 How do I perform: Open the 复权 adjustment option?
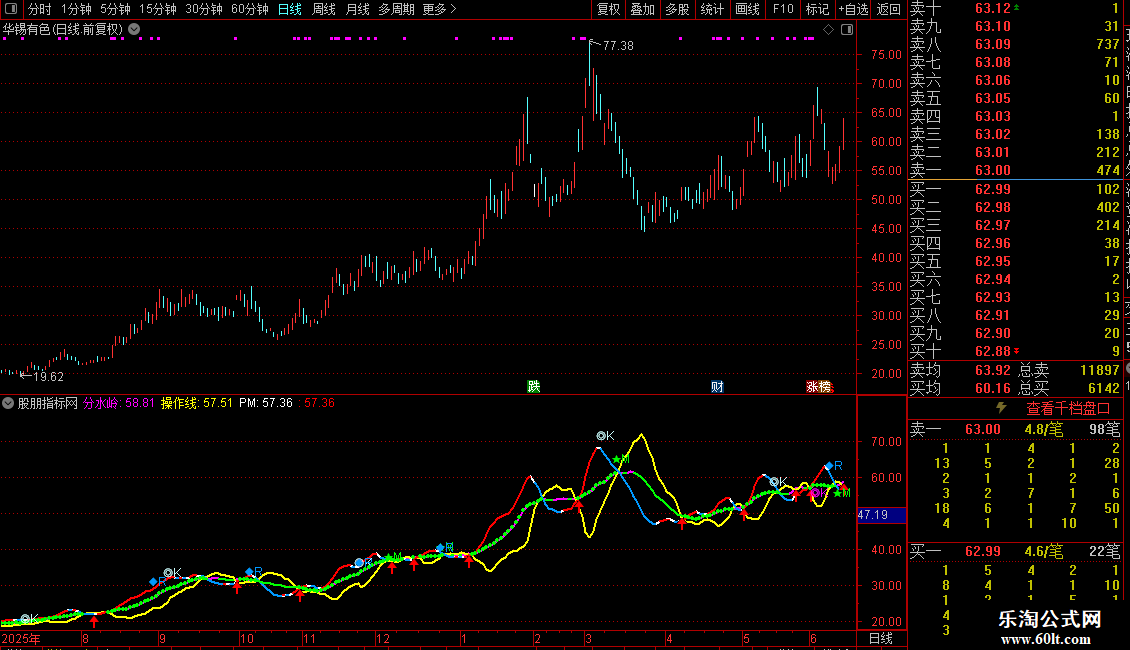coord(608,9)
